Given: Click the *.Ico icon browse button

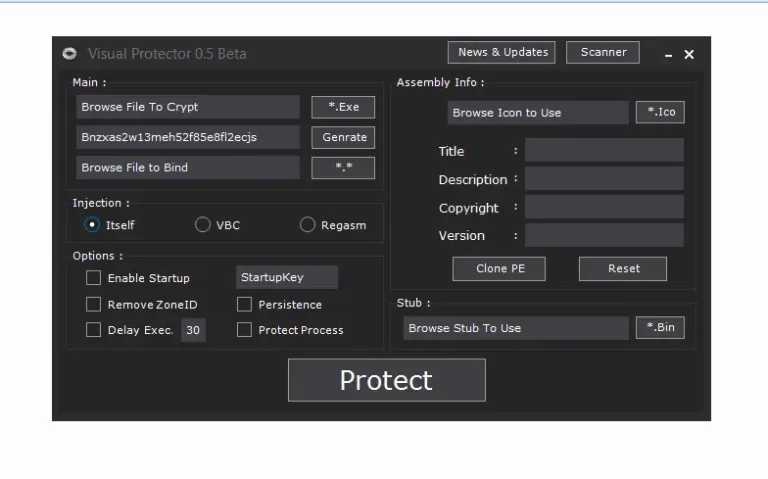Looking at the screenshot, I should pos(660,112).
